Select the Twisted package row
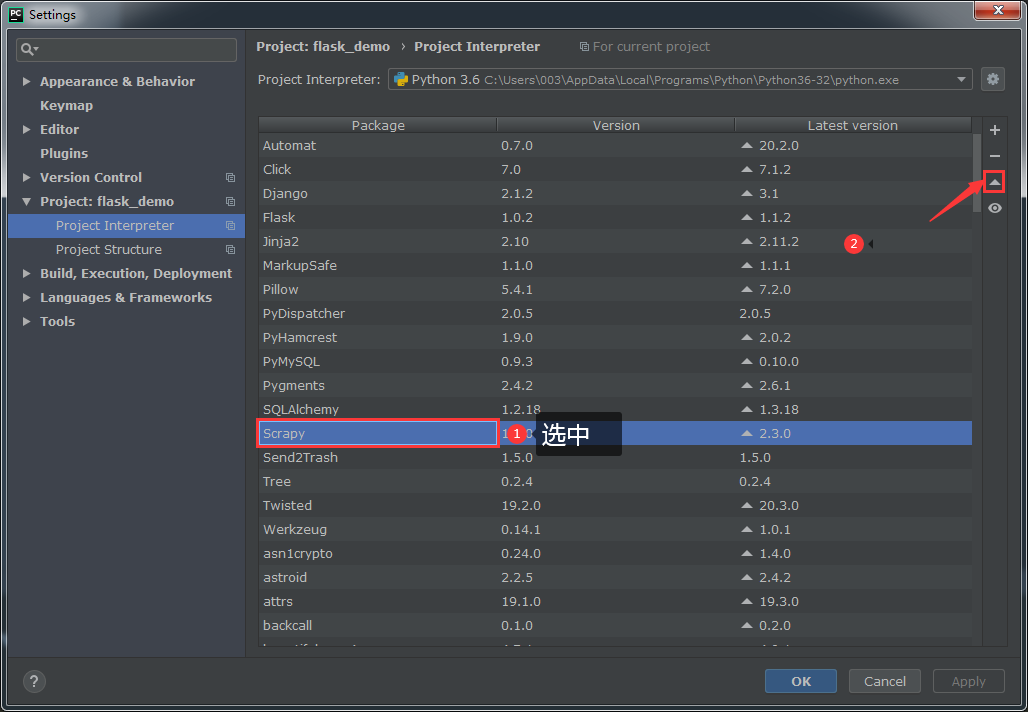Image resolution: width=1028 pixels, height=712 pixels. [x=616, y=505]
